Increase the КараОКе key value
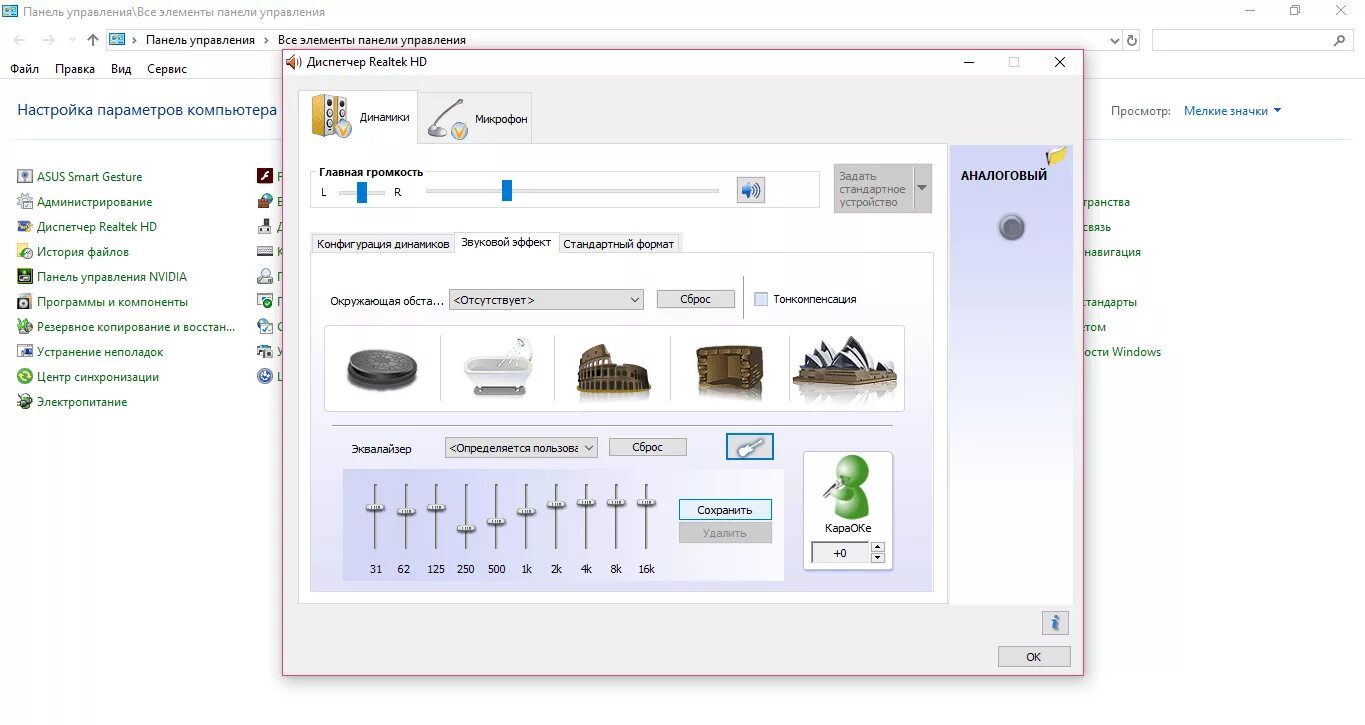Screen dimensions: 1365x725 click(x=878, y=547)
